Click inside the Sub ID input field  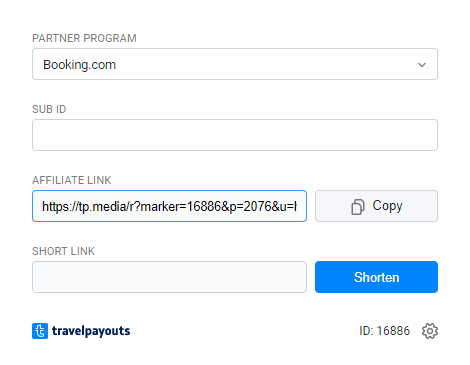point(235,135)
